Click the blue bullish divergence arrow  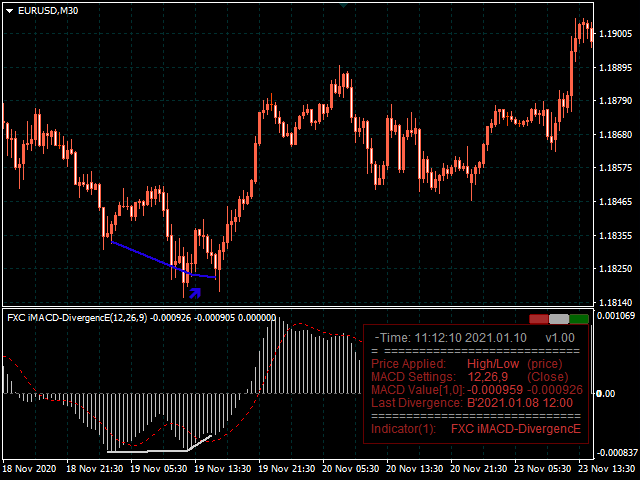[x=195, y=293]
